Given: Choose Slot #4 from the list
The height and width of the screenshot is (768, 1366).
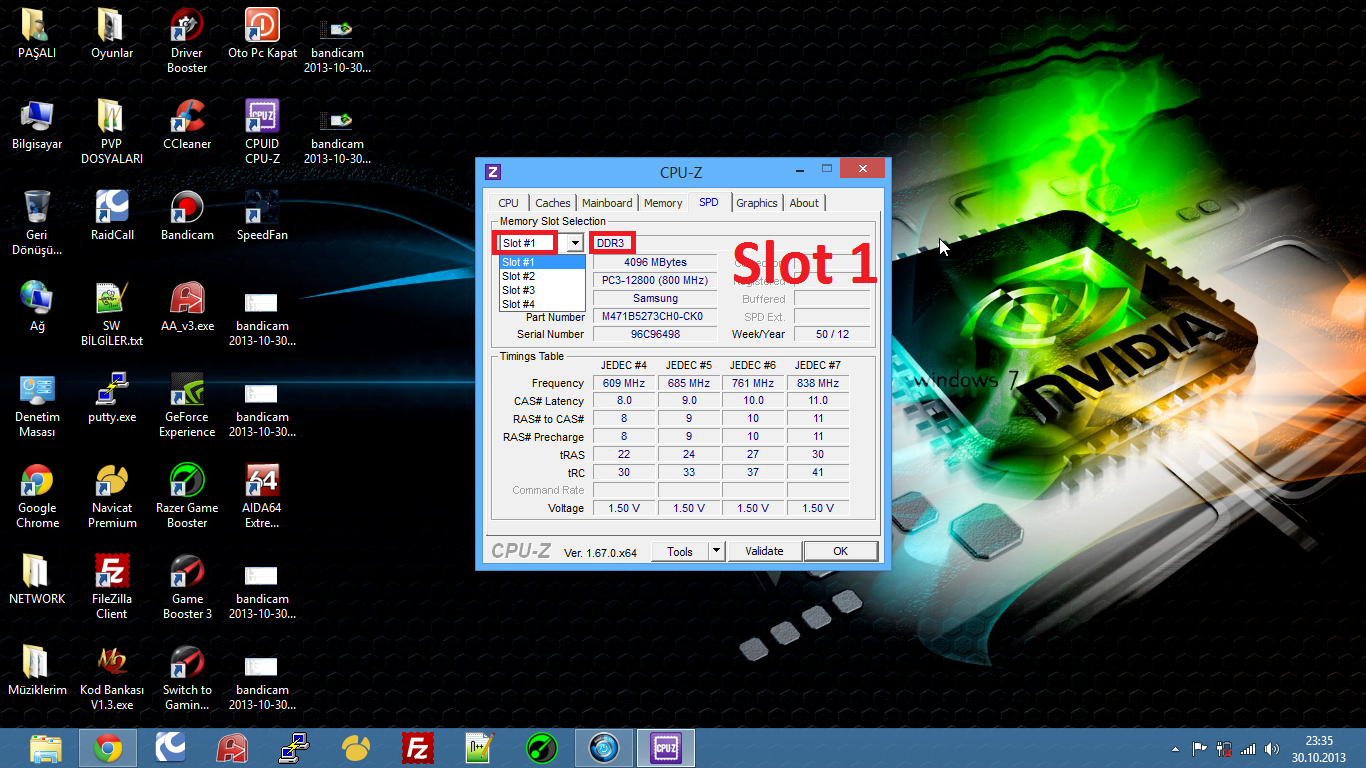Looking at the screenshot, I should [x=542, y=304].
